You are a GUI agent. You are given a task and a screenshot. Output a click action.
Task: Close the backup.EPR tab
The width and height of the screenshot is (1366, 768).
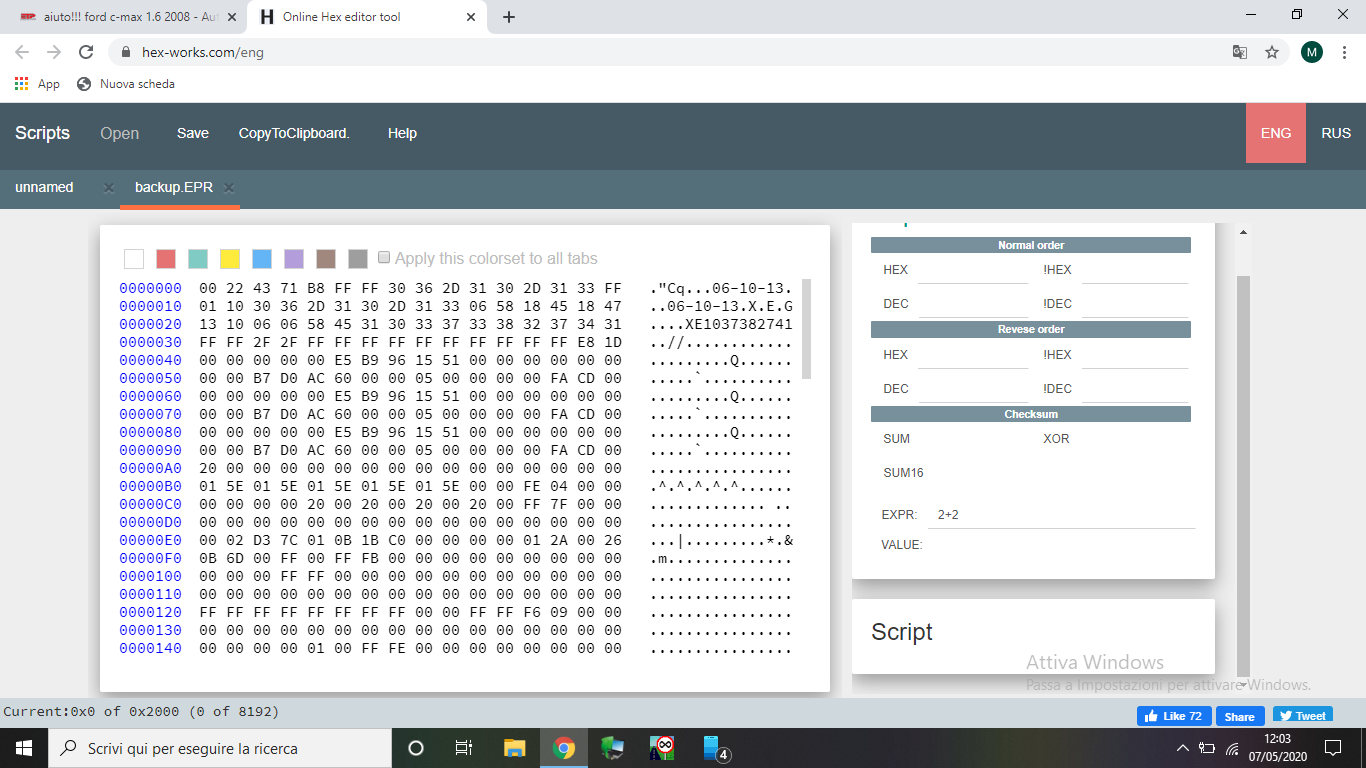point(229,188)
